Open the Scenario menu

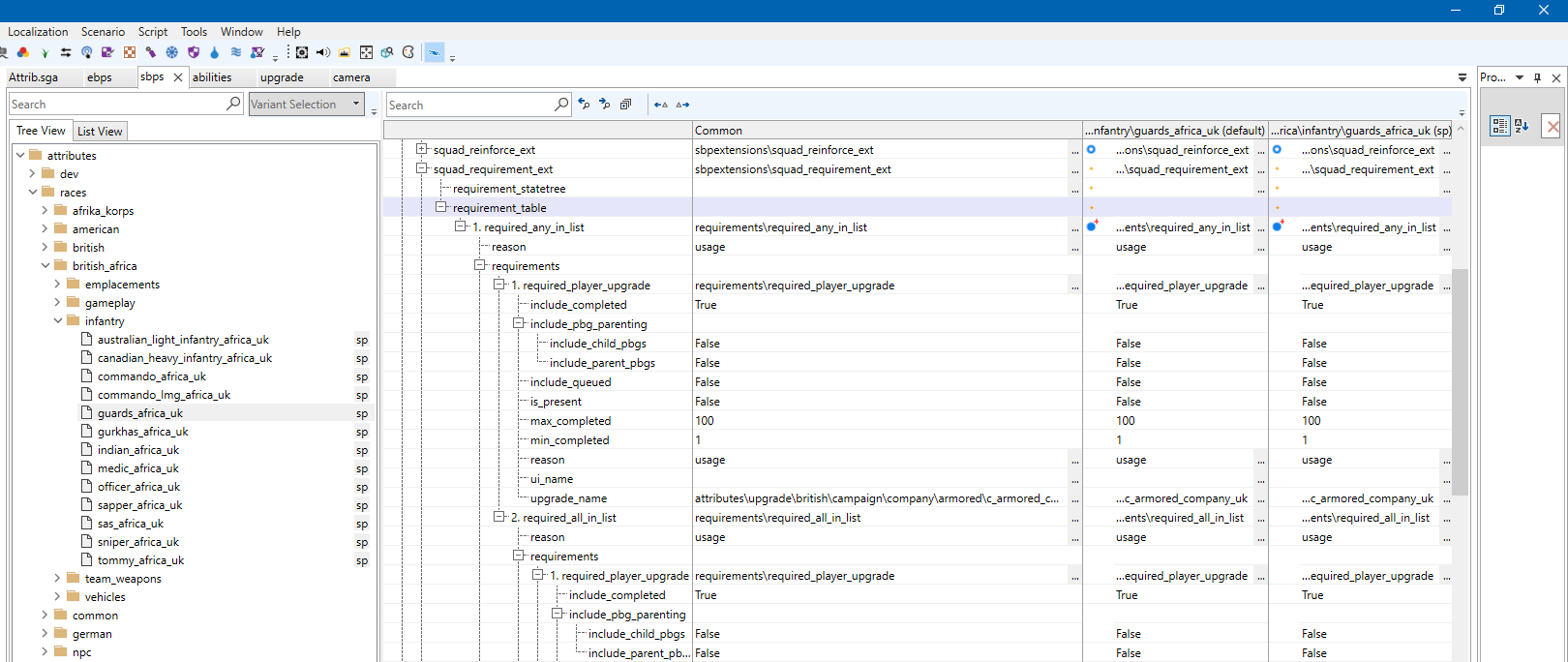[103, 32]
